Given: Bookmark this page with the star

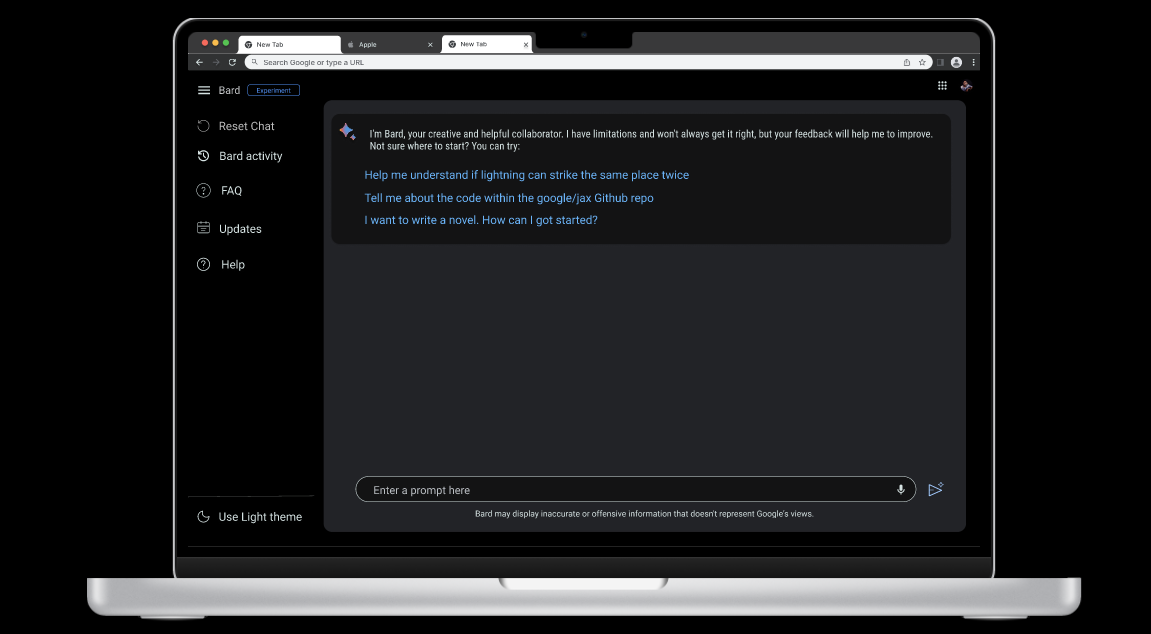Looking at the screenshot, I should tap(923, 62).
